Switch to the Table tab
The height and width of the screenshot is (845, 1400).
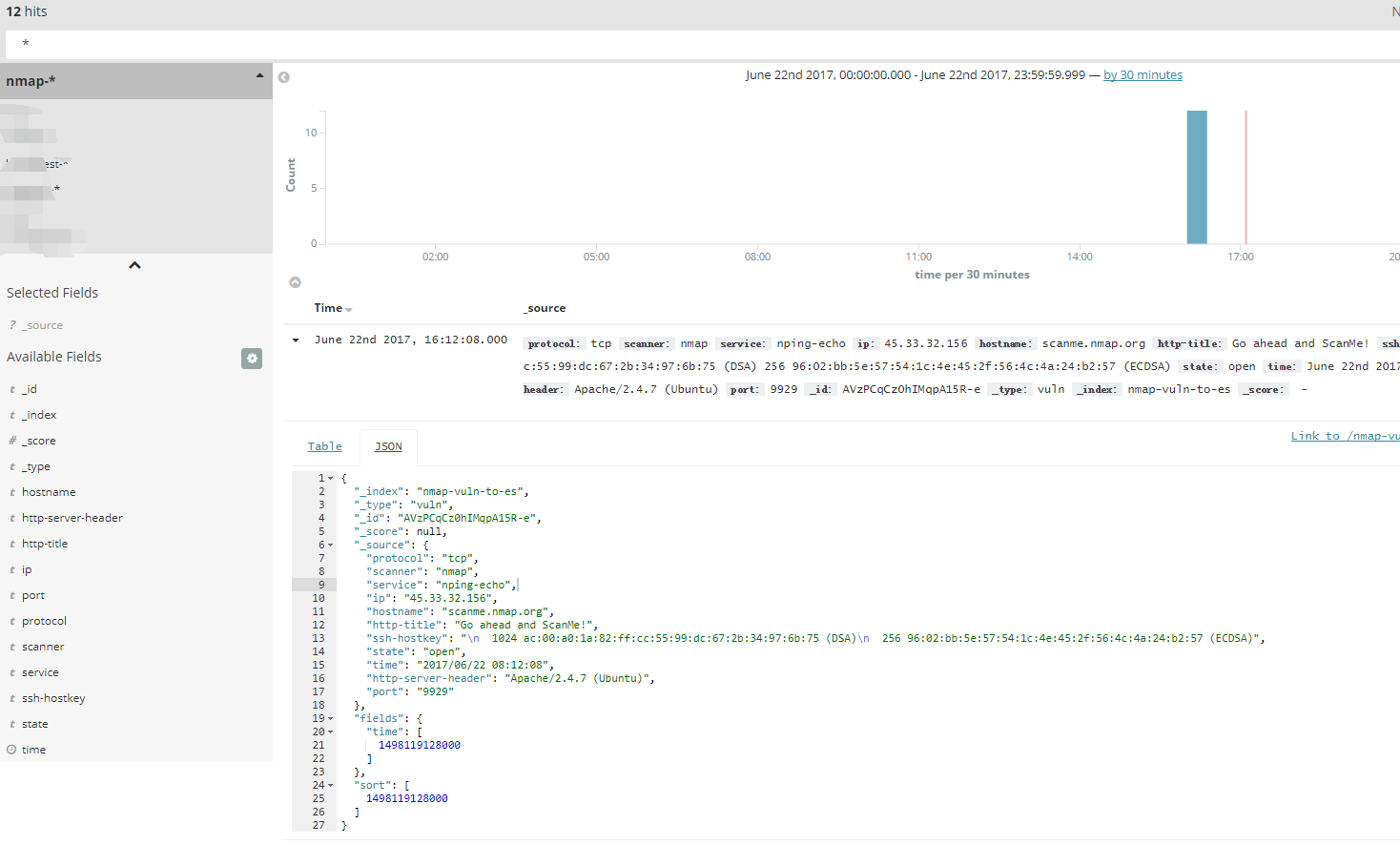324,446
